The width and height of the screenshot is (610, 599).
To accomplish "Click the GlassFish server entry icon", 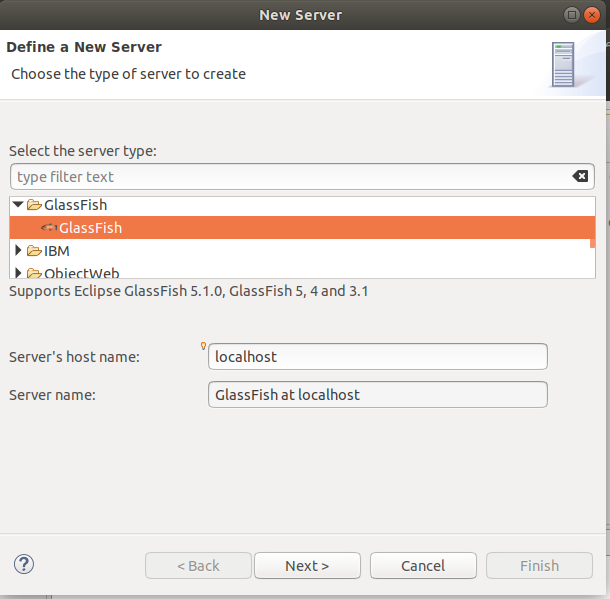I will (x=49, y=228).
